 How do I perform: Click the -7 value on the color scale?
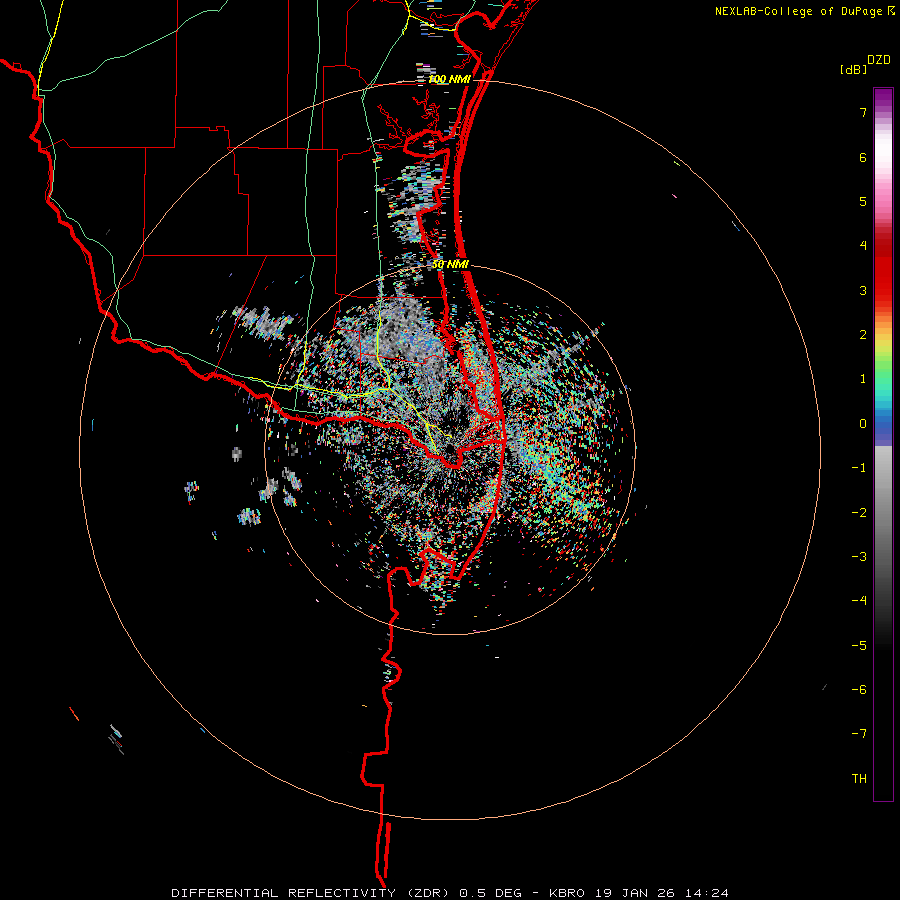[859, 734]
